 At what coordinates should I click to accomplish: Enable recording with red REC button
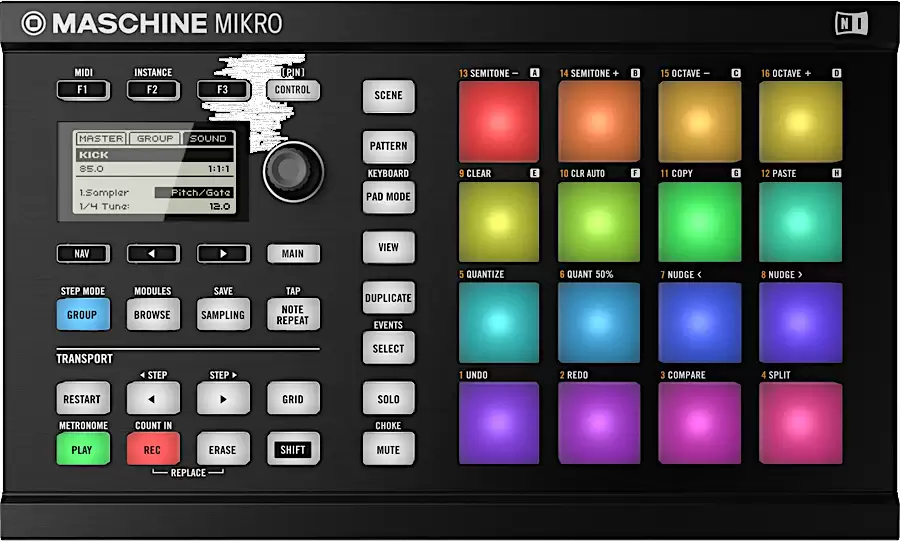click(x=153, y=450)
